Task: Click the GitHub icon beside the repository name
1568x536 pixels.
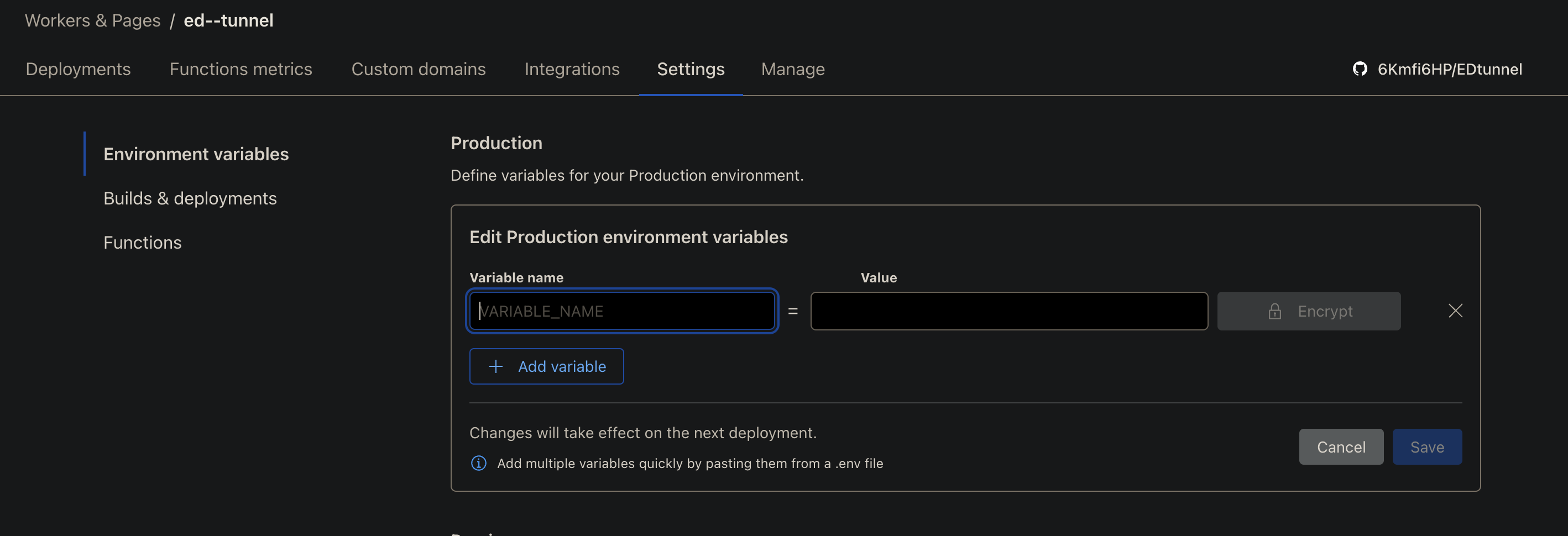Action: (x=1360, y=70)
